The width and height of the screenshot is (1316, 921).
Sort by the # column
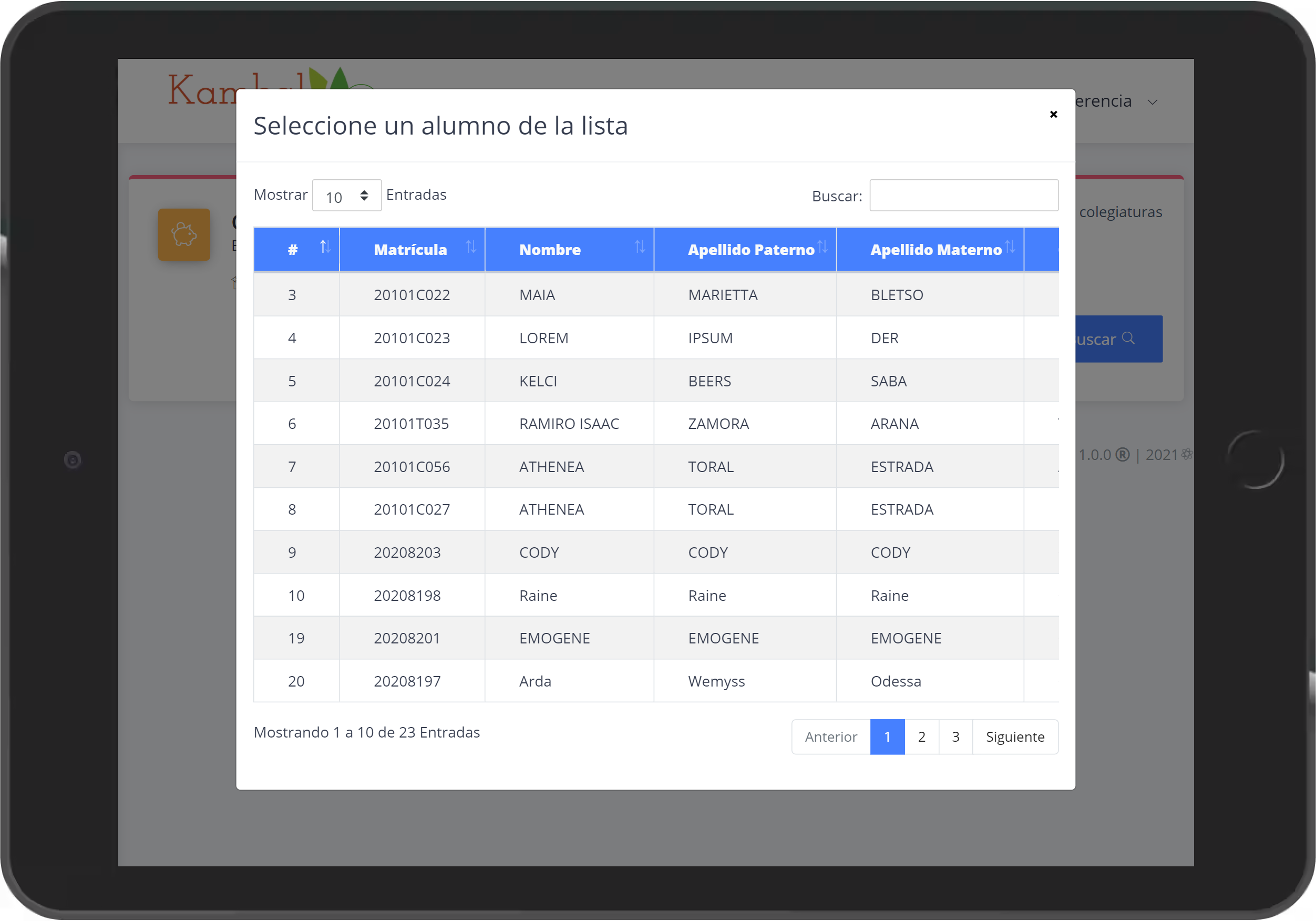[296, 250]
